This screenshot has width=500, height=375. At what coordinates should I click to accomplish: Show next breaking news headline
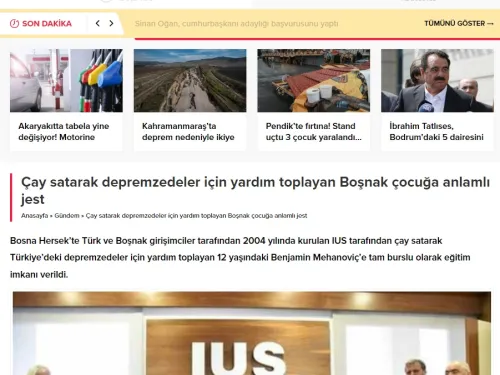point(111,23)
